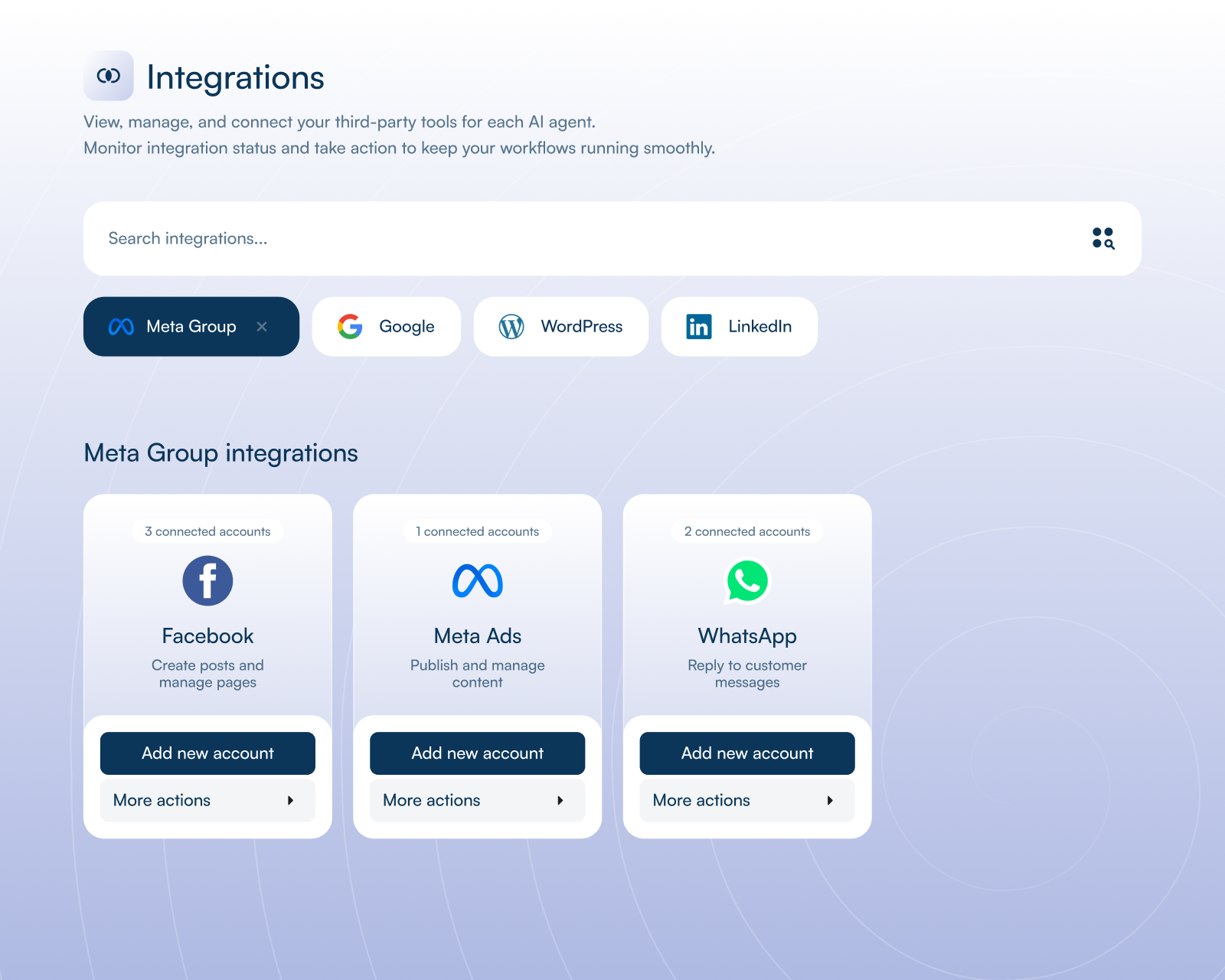The height and width of the screenshot is (980, 1225).
Task: Select the LinkedIn logo icon
Action: pos(698,326)
